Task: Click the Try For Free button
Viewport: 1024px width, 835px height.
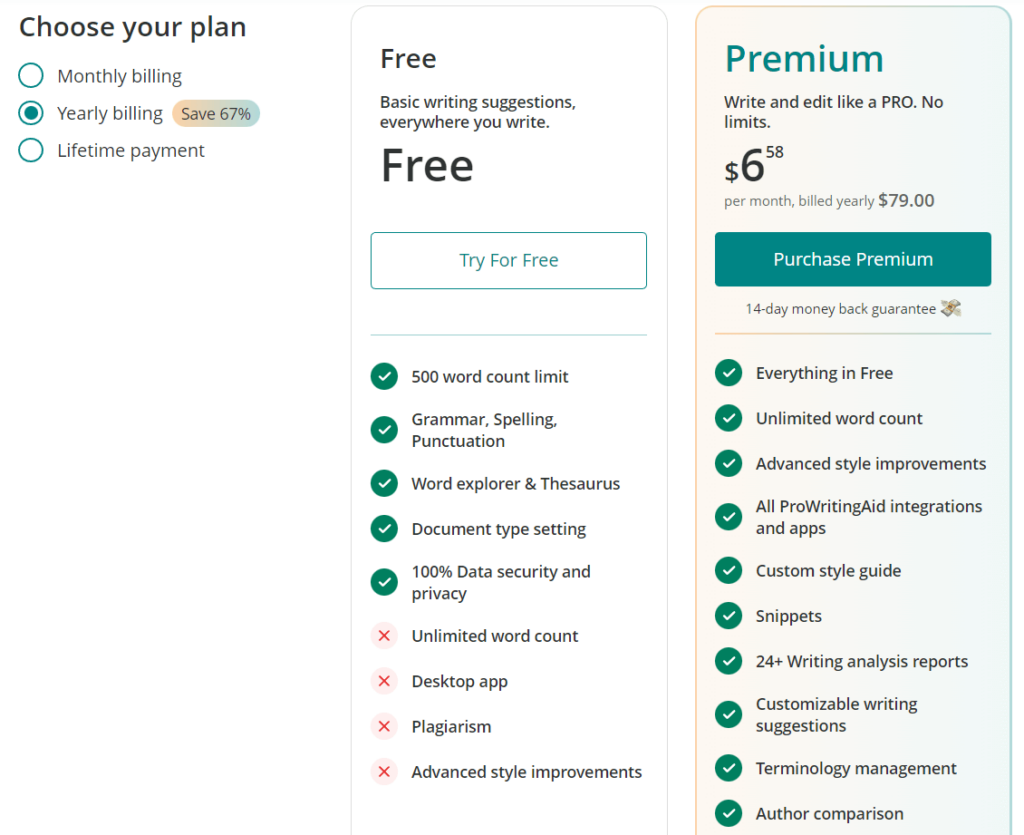Action: tap(509, 260)
